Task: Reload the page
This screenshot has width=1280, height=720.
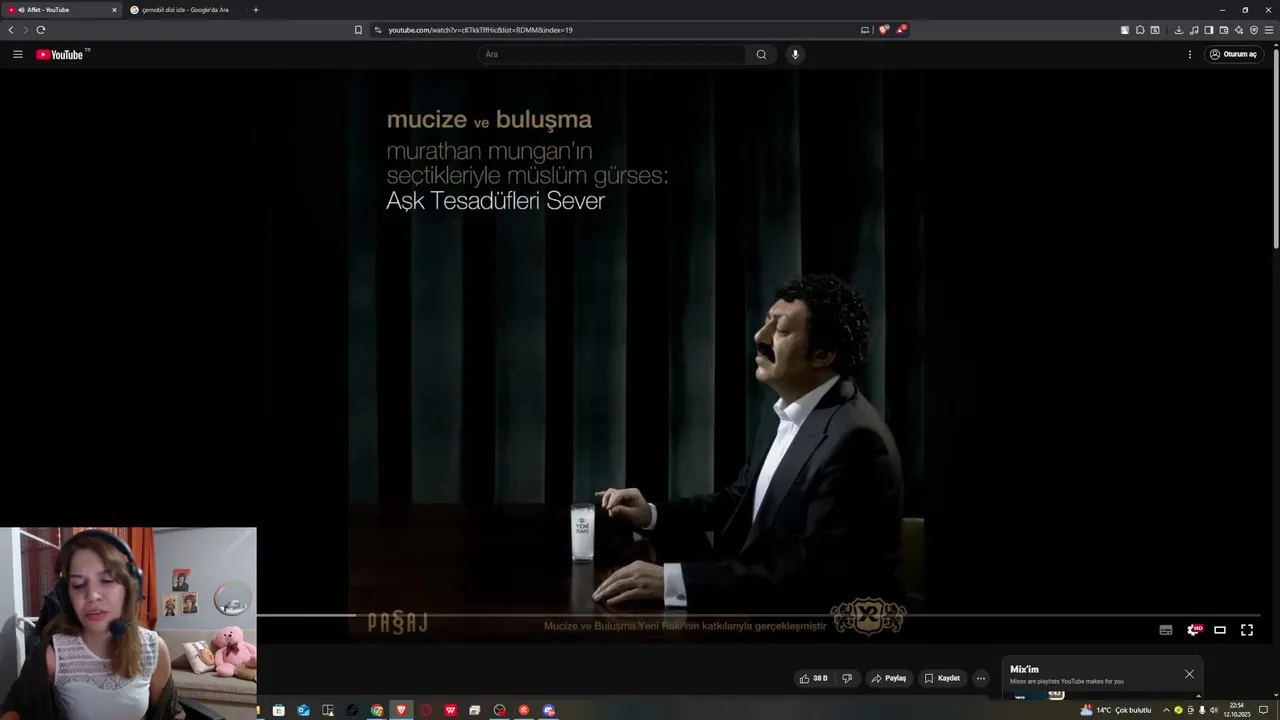Action: tap(41, 30)
